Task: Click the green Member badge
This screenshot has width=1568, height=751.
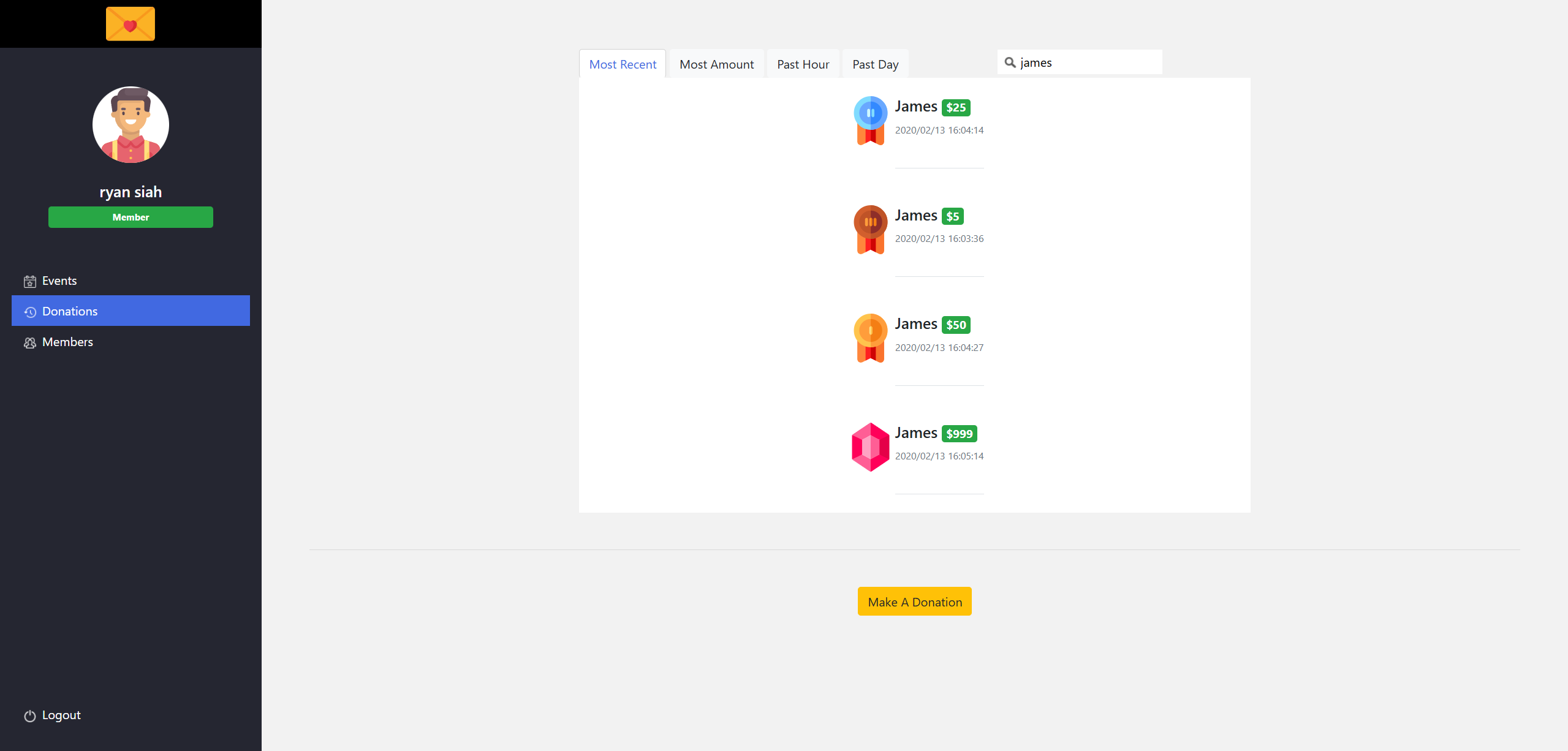Action: [x=131, y=217]
